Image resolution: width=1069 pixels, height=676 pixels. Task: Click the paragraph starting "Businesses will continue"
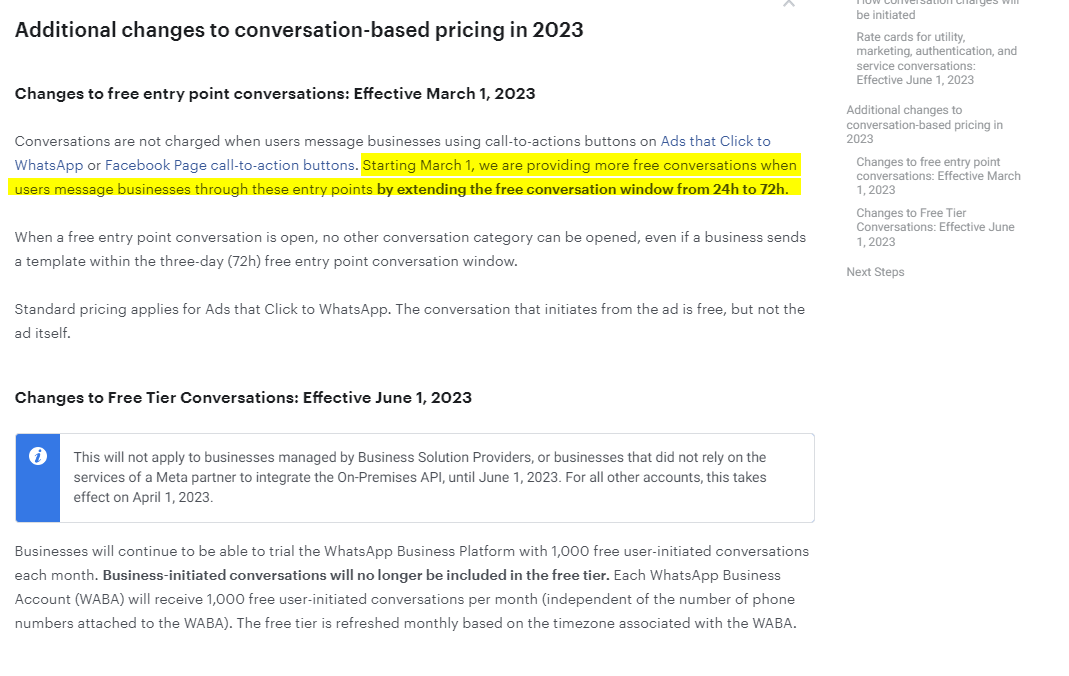[x=411, y=551]
